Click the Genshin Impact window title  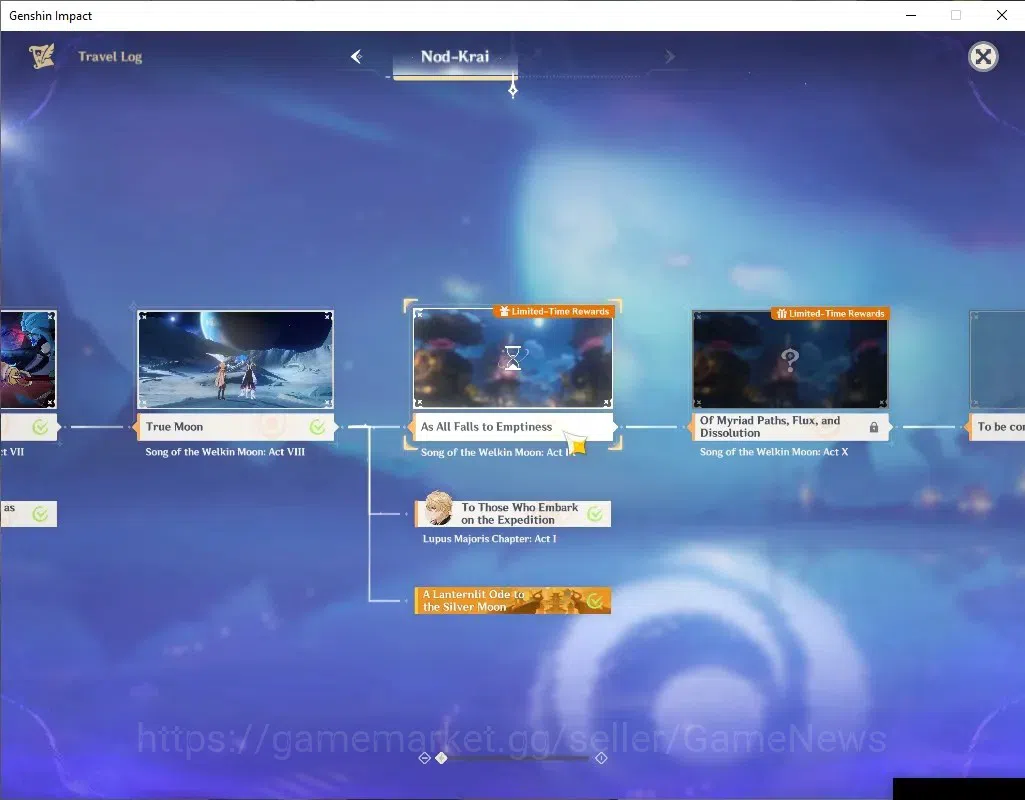click(x=50, y=16)
